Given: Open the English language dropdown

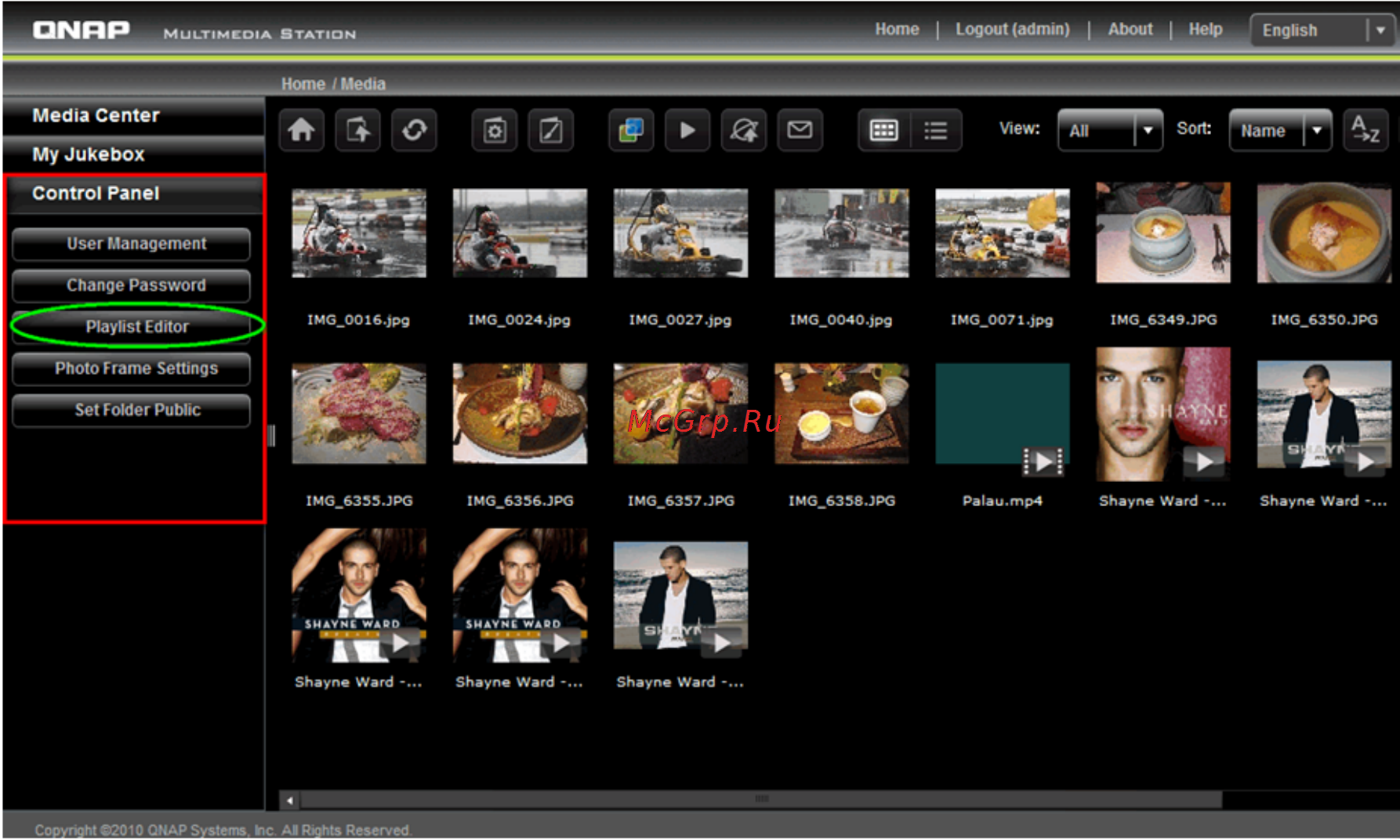Looking at the screenshot, I should (1323, 31).
